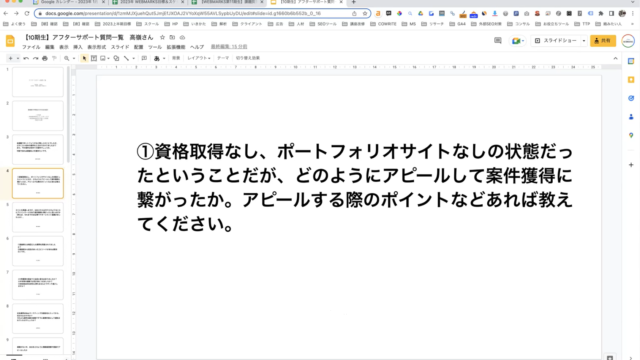The width and height of the screenshot is (640, 360).
Task: Select slide 1 thumbnail
Action: coord(38,82)
